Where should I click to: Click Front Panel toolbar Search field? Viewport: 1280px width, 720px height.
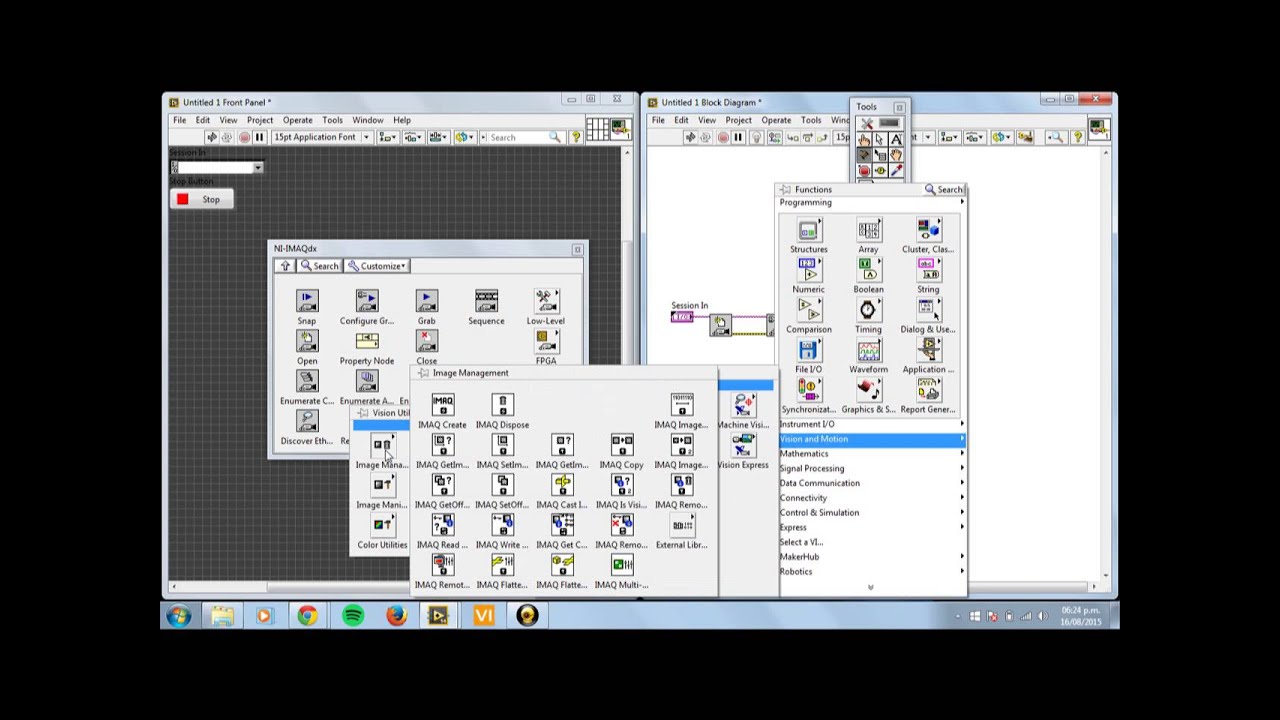[x=520, y=137]
